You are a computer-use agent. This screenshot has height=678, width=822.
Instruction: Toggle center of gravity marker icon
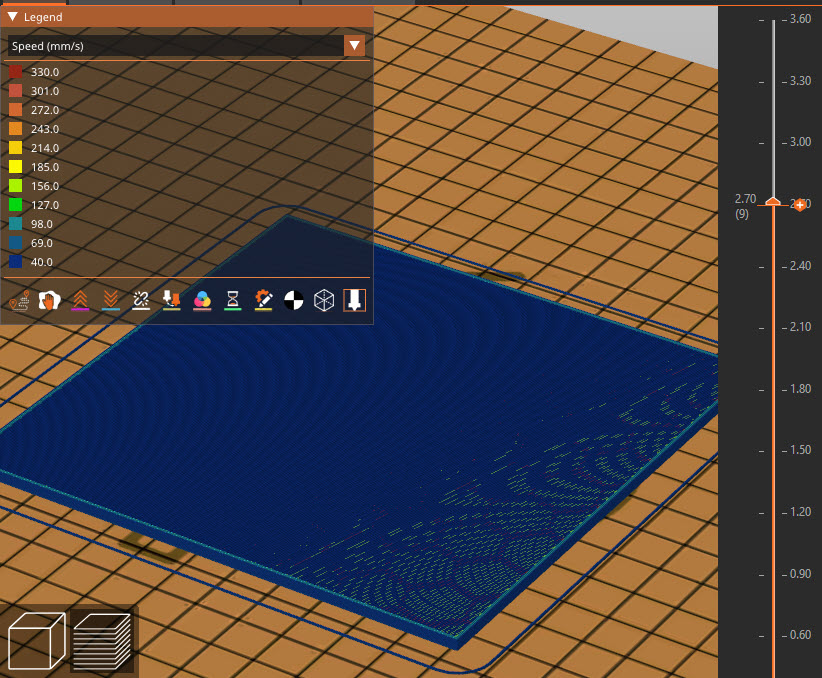pos(294,300)
